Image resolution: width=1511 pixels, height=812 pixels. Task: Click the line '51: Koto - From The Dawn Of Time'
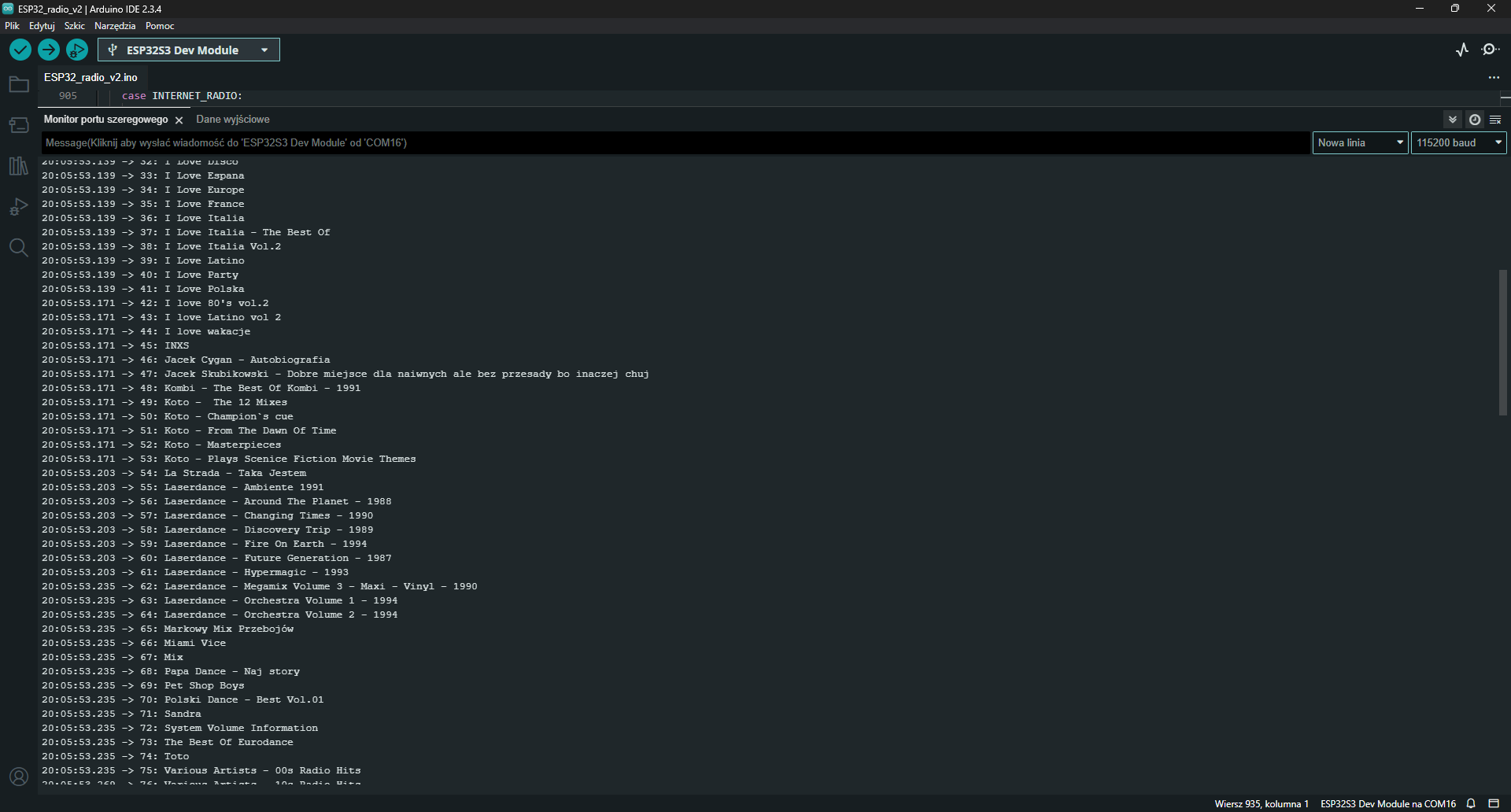point(190,430)
